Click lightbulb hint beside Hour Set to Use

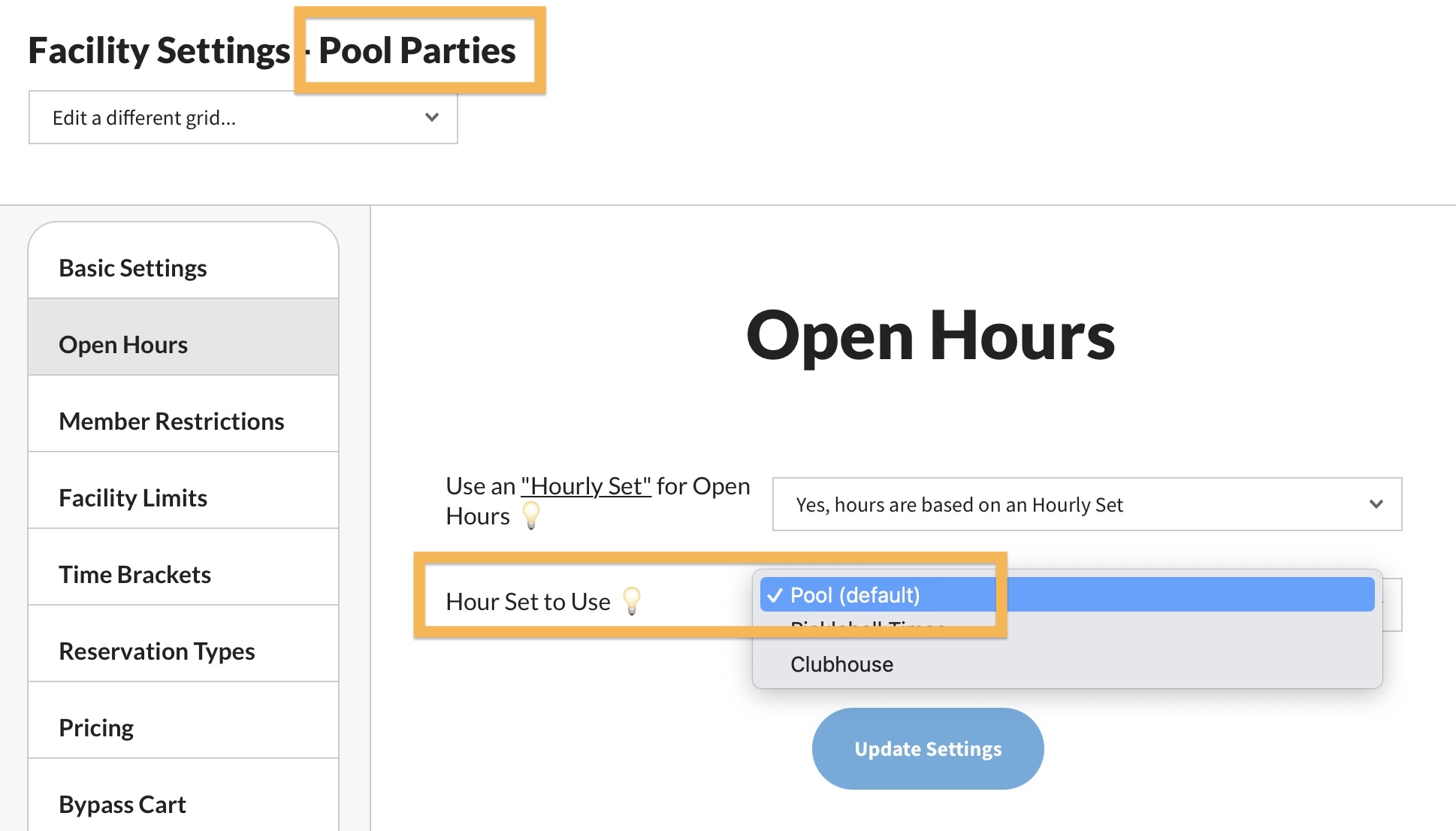[x=632, y=601]
